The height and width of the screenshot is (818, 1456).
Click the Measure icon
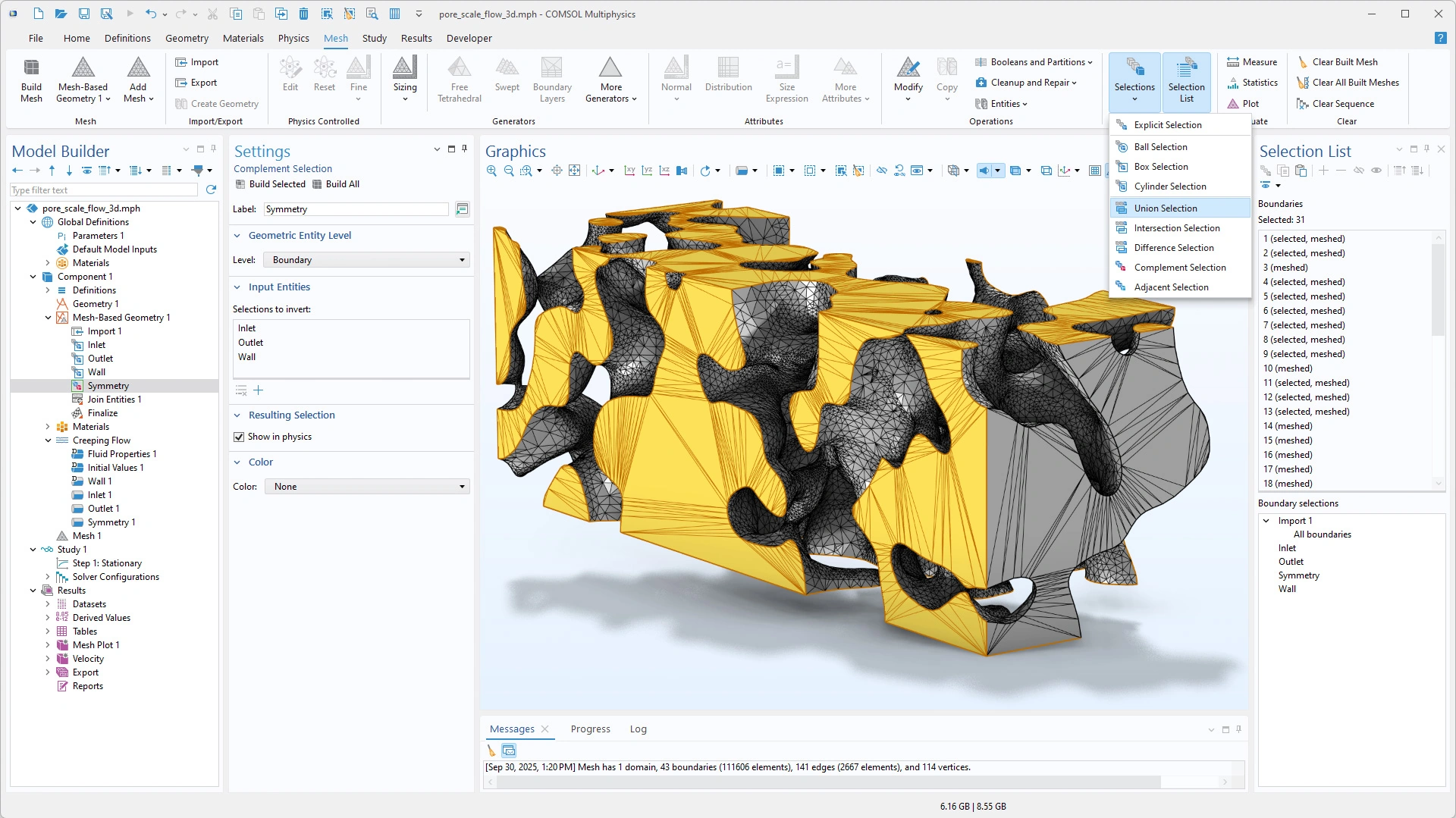click(x=1233, y=62)
